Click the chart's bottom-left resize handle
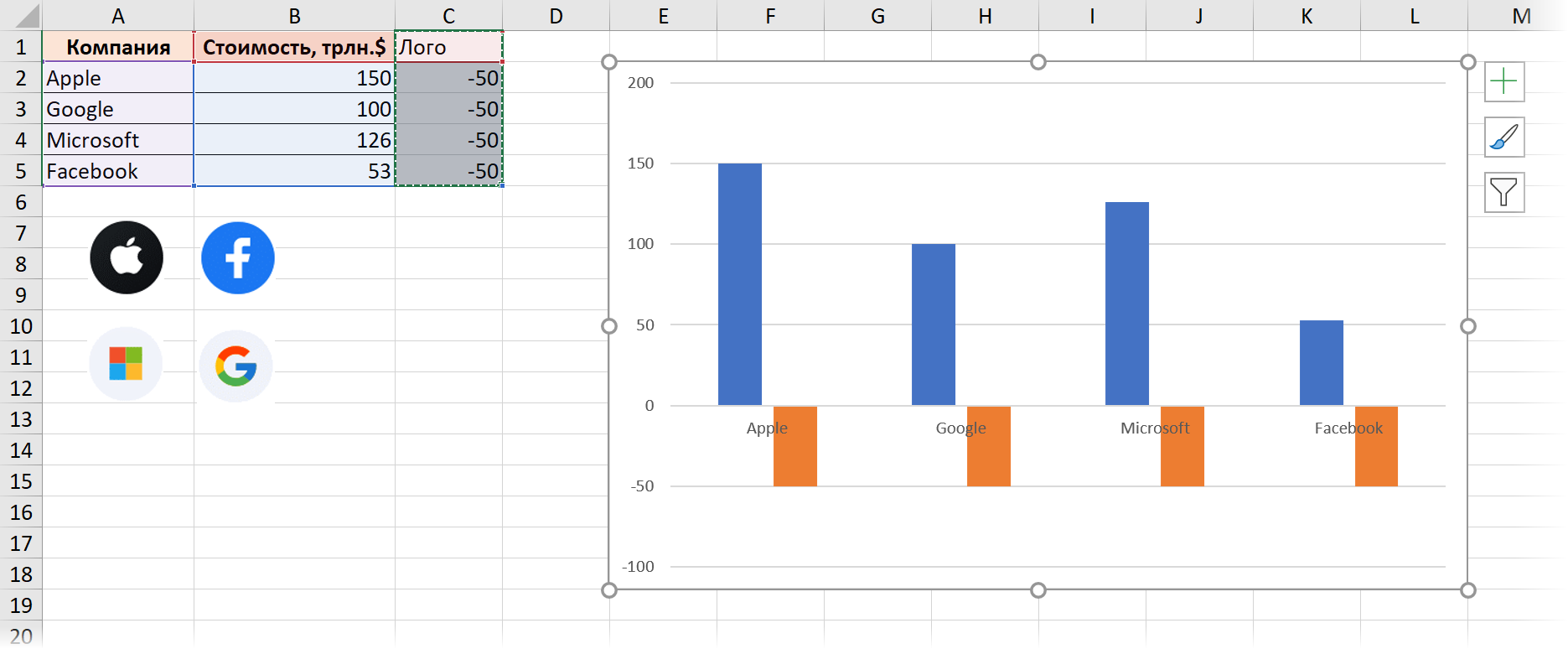The height and width of the screenshot is (649, 1568). [609, 590]
